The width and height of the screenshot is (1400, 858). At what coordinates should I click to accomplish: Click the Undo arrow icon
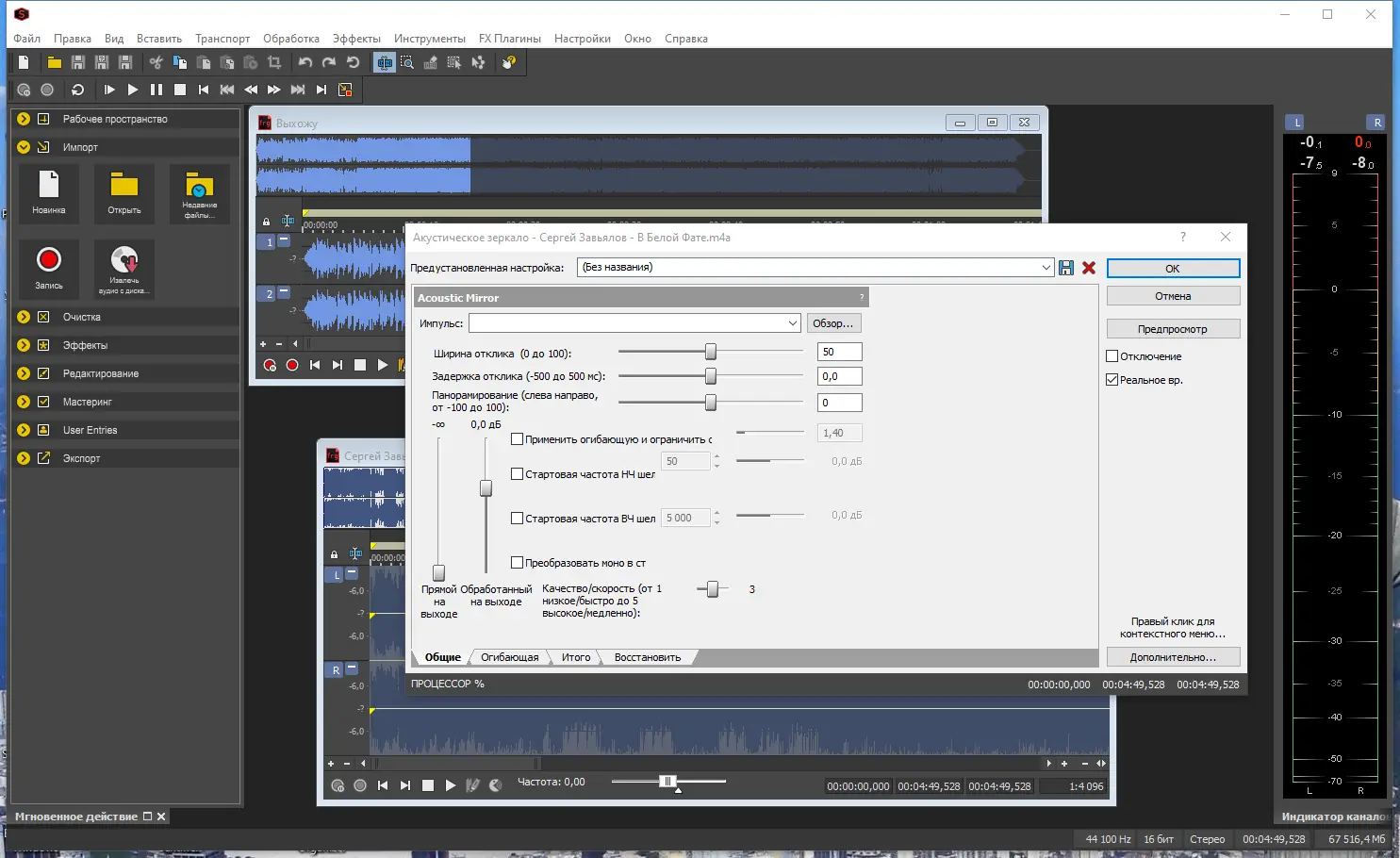(305, 62)
